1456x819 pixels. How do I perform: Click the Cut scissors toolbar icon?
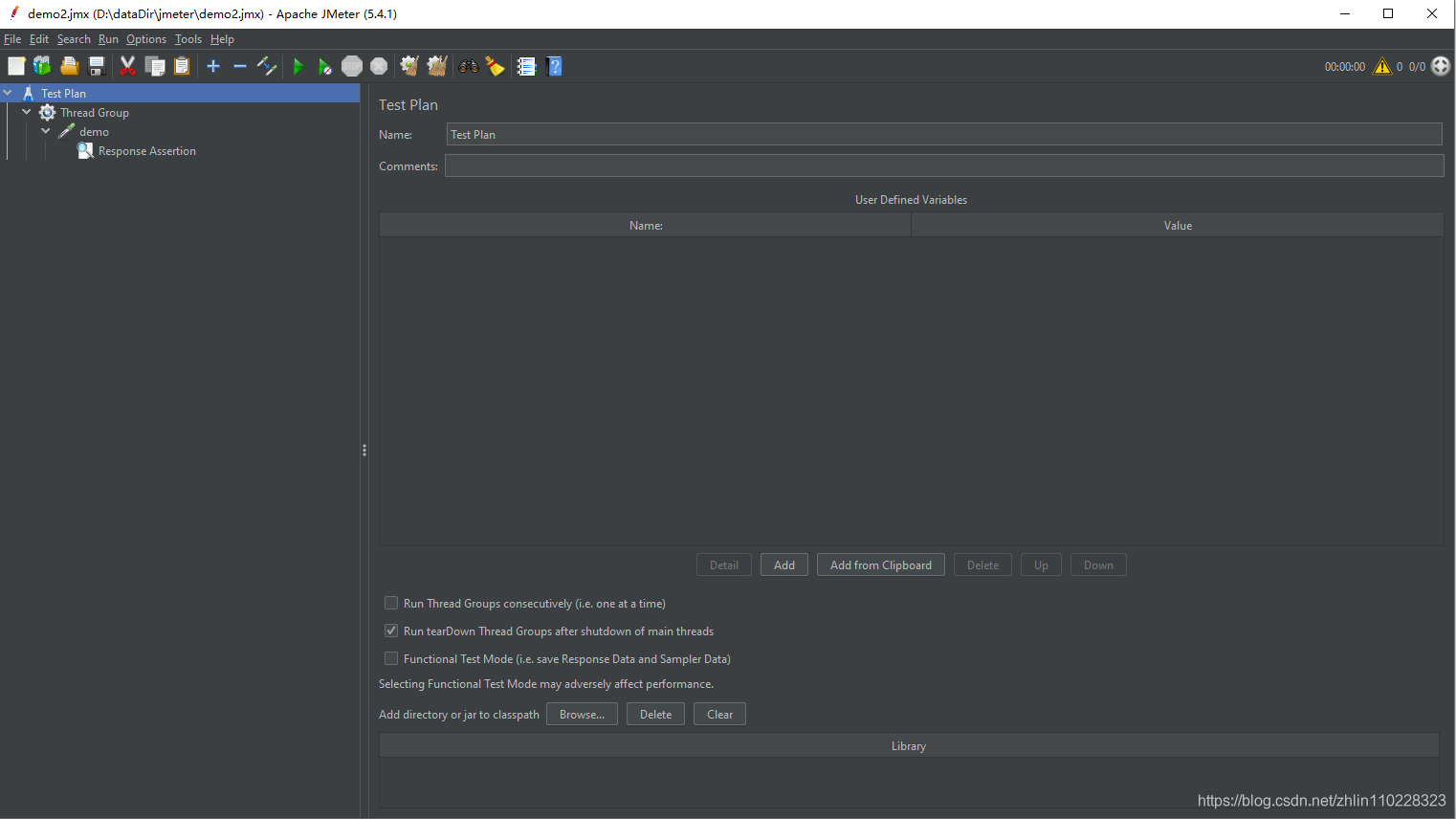pyautogui.click(x=127, y=66)
